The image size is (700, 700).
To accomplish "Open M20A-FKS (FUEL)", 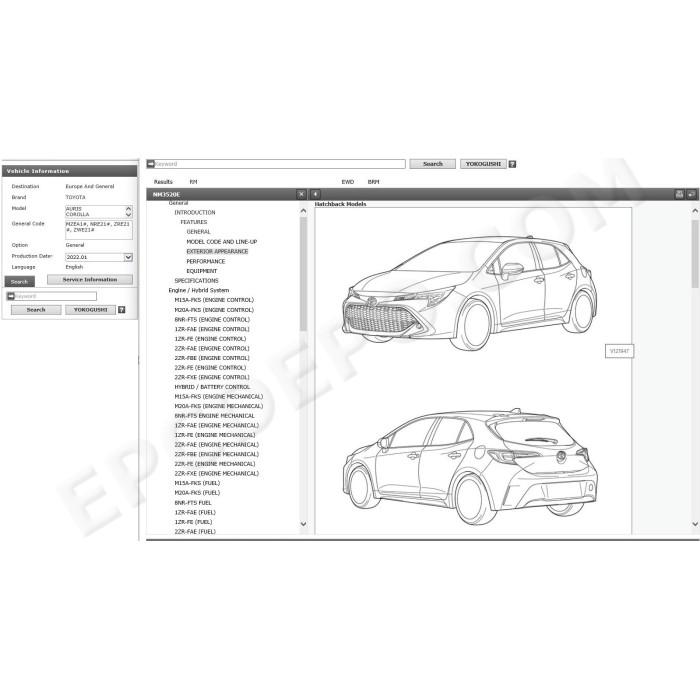I will tap(197, 493).
